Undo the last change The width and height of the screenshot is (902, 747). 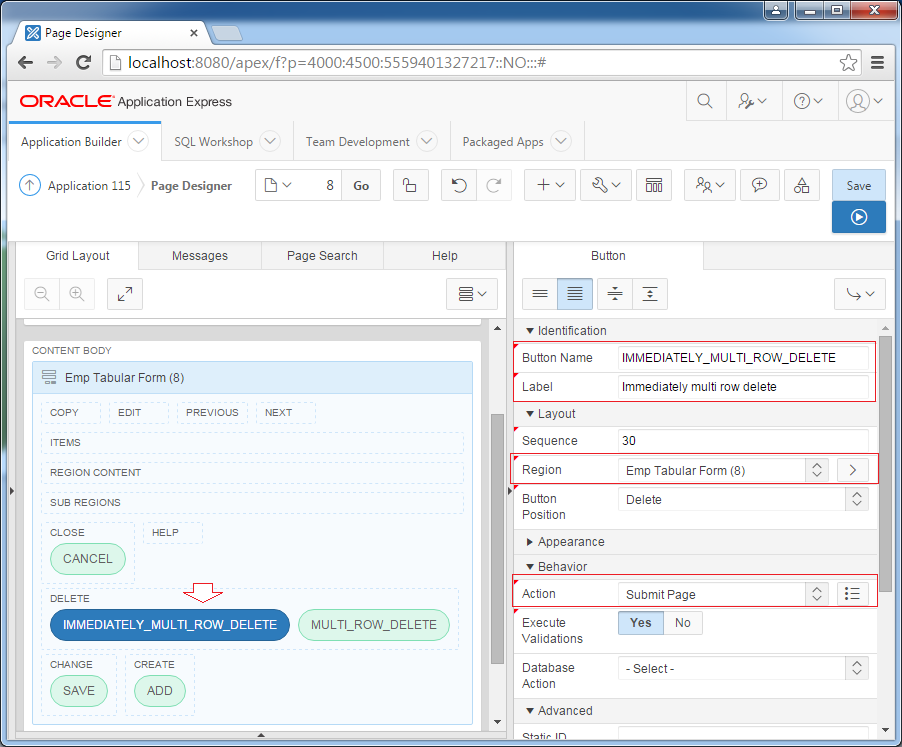coord(458,185)
